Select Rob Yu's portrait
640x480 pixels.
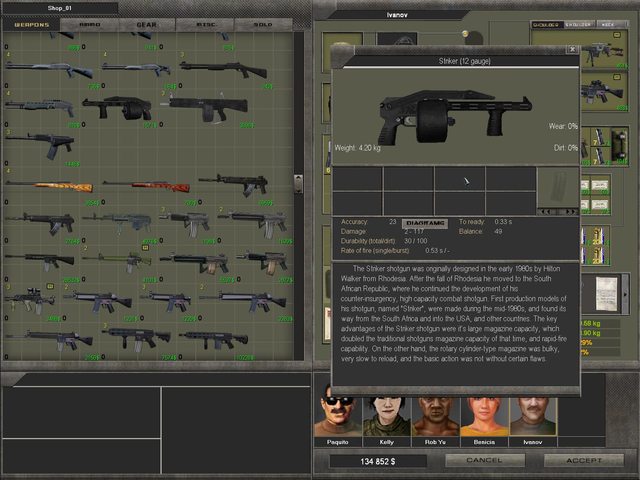pyautogui.click(x=436, y=416)
